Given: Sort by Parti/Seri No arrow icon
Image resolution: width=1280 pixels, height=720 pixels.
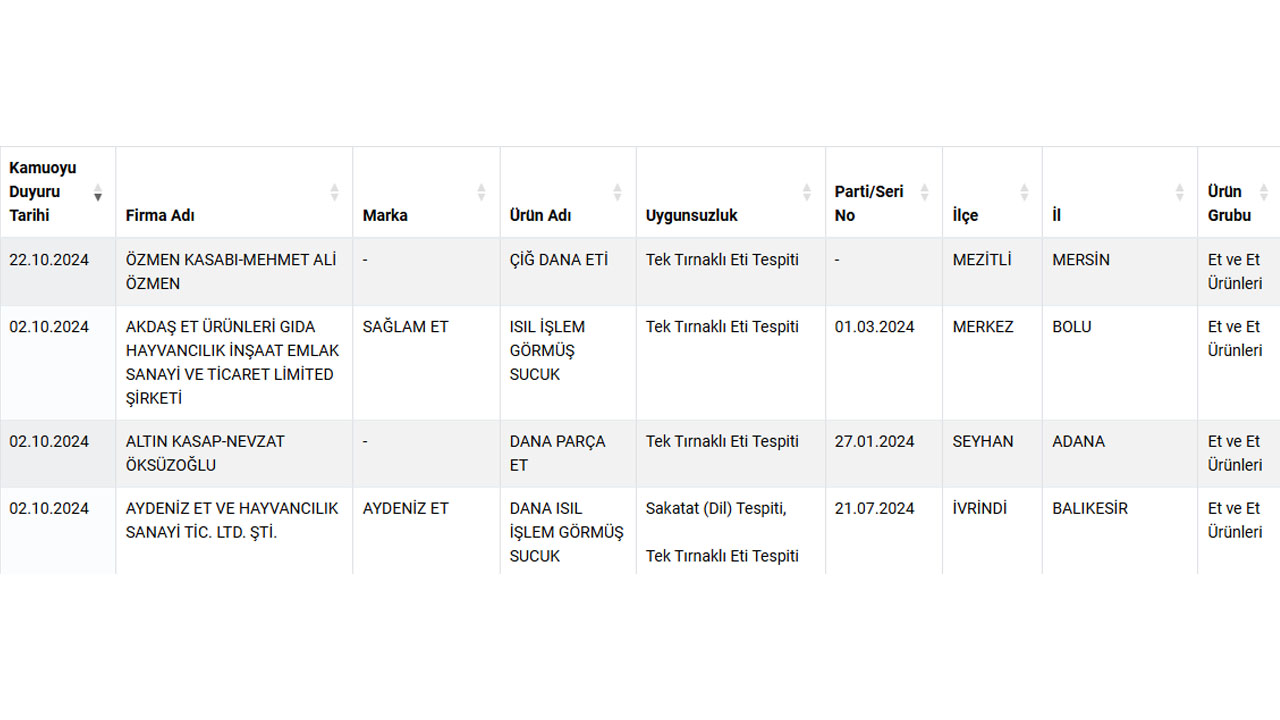Looking at the screenshot, I should click(x=924, y=192).
